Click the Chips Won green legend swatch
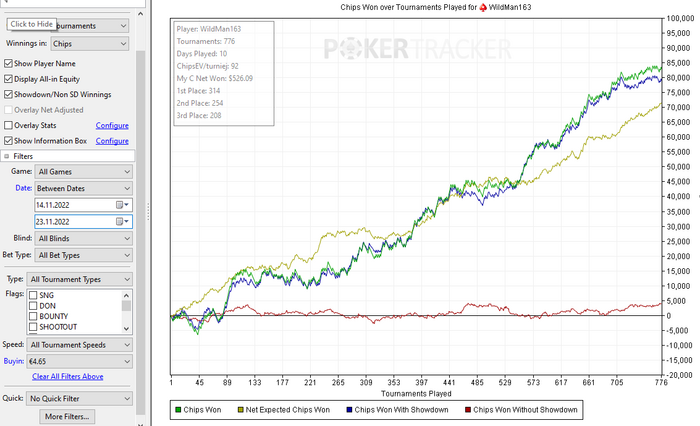700x426 pixels. coord(178,409)
